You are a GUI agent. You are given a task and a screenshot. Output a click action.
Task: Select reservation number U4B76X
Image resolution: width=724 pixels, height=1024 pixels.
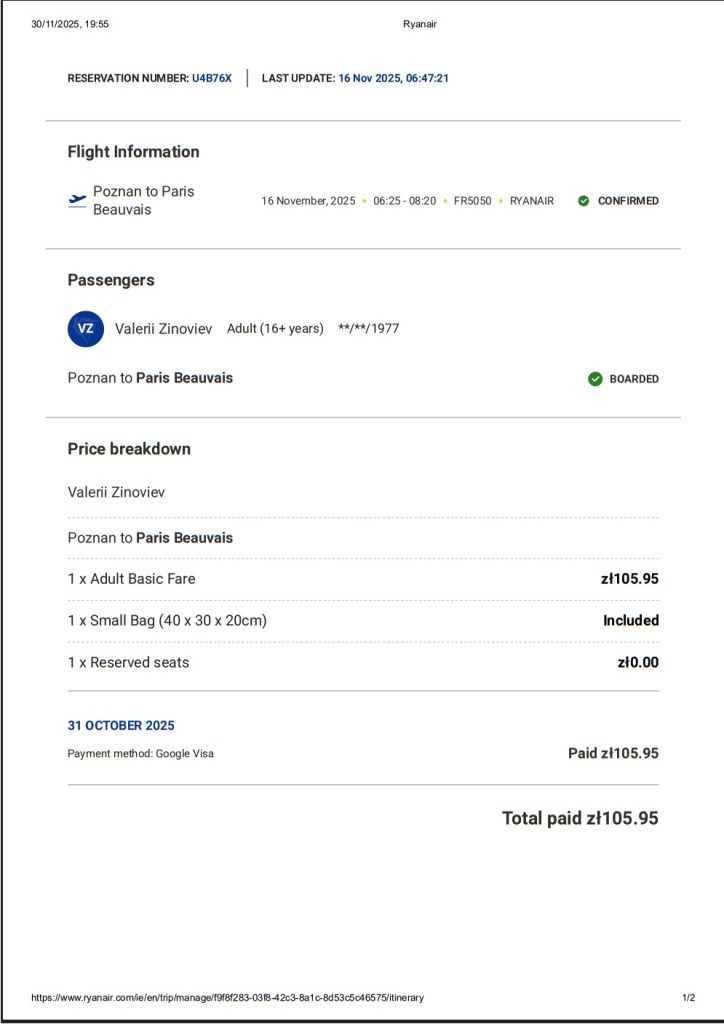tap(212, 78)
